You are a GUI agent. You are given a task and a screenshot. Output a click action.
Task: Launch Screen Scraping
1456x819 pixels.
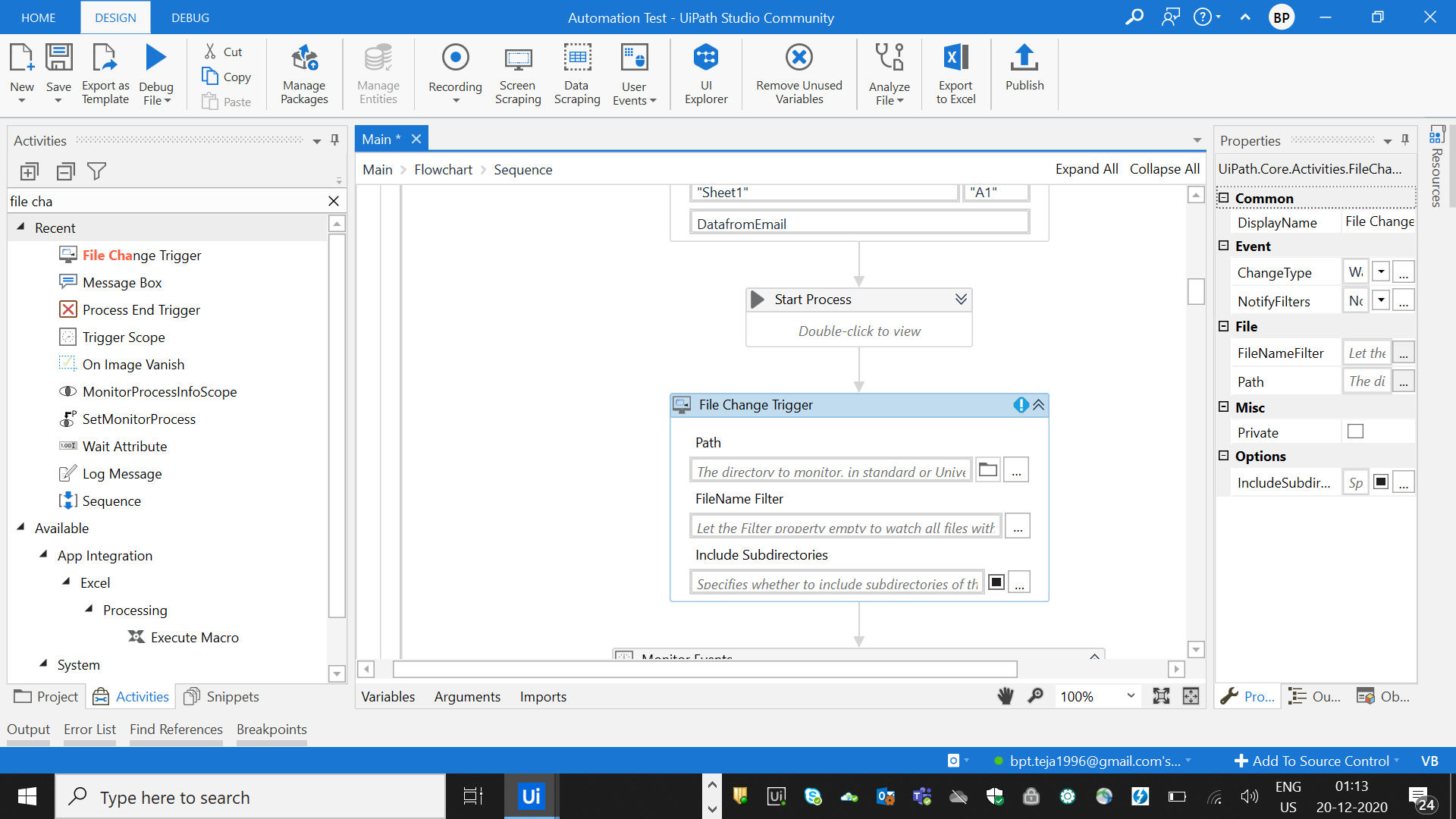(518, 73)
